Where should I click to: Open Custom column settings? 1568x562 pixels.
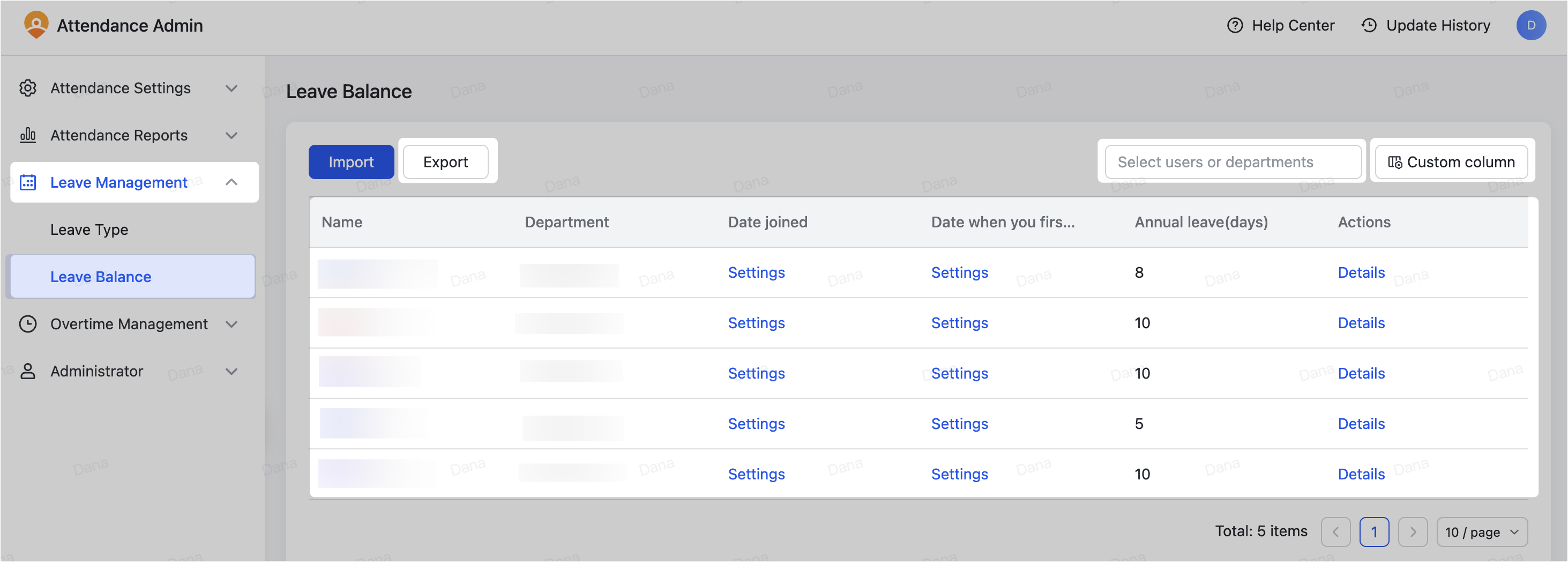pyautogui.click(x=1451, y=162)
